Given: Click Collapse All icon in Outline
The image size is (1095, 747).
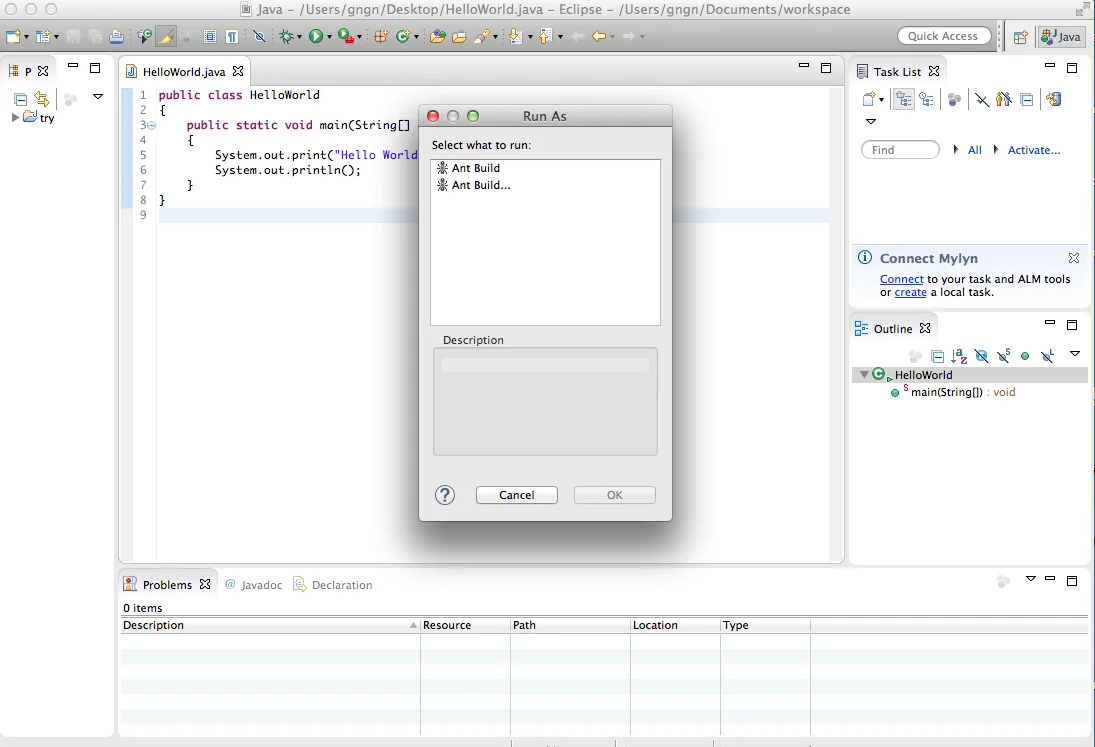Looking at the screenshot, I should (938, 357).
